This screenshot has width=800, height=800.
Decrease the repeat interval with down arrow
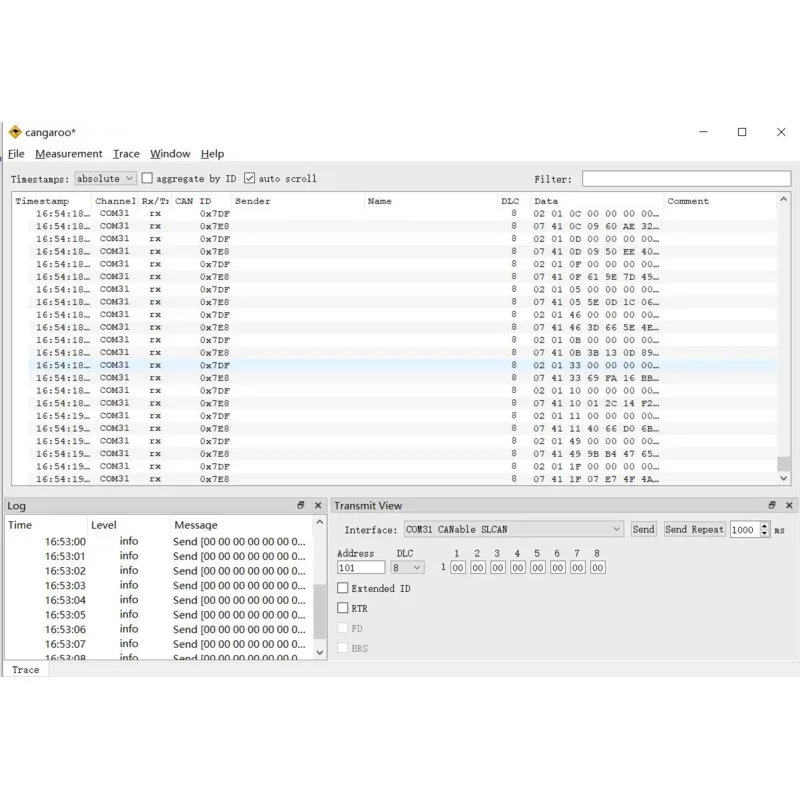[764, 533]
